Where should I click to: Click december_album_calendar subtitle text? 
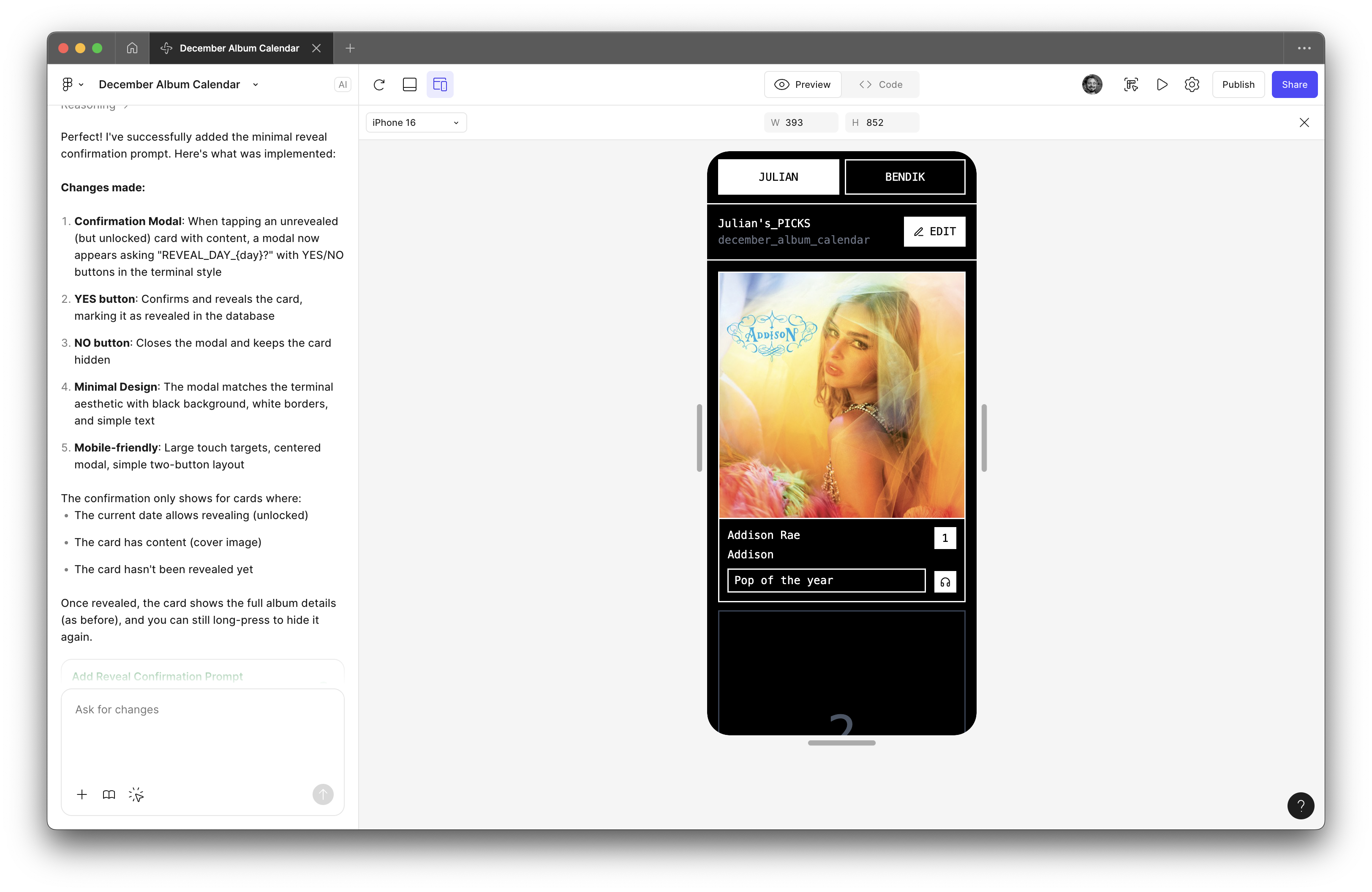(x=794, y=240)
